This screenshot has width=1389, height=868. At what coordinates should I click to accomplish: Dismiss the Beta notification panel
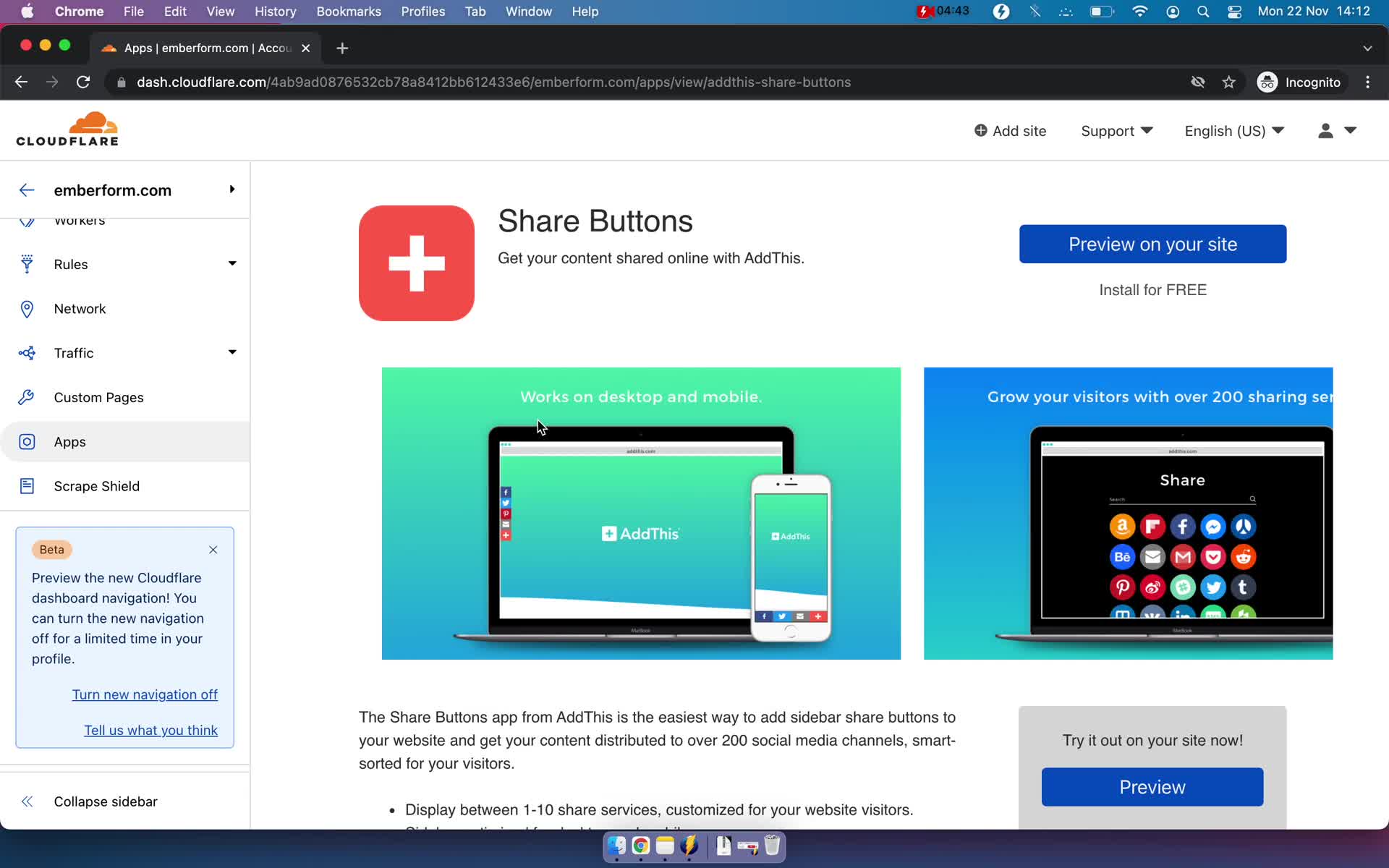pos(213,550)
